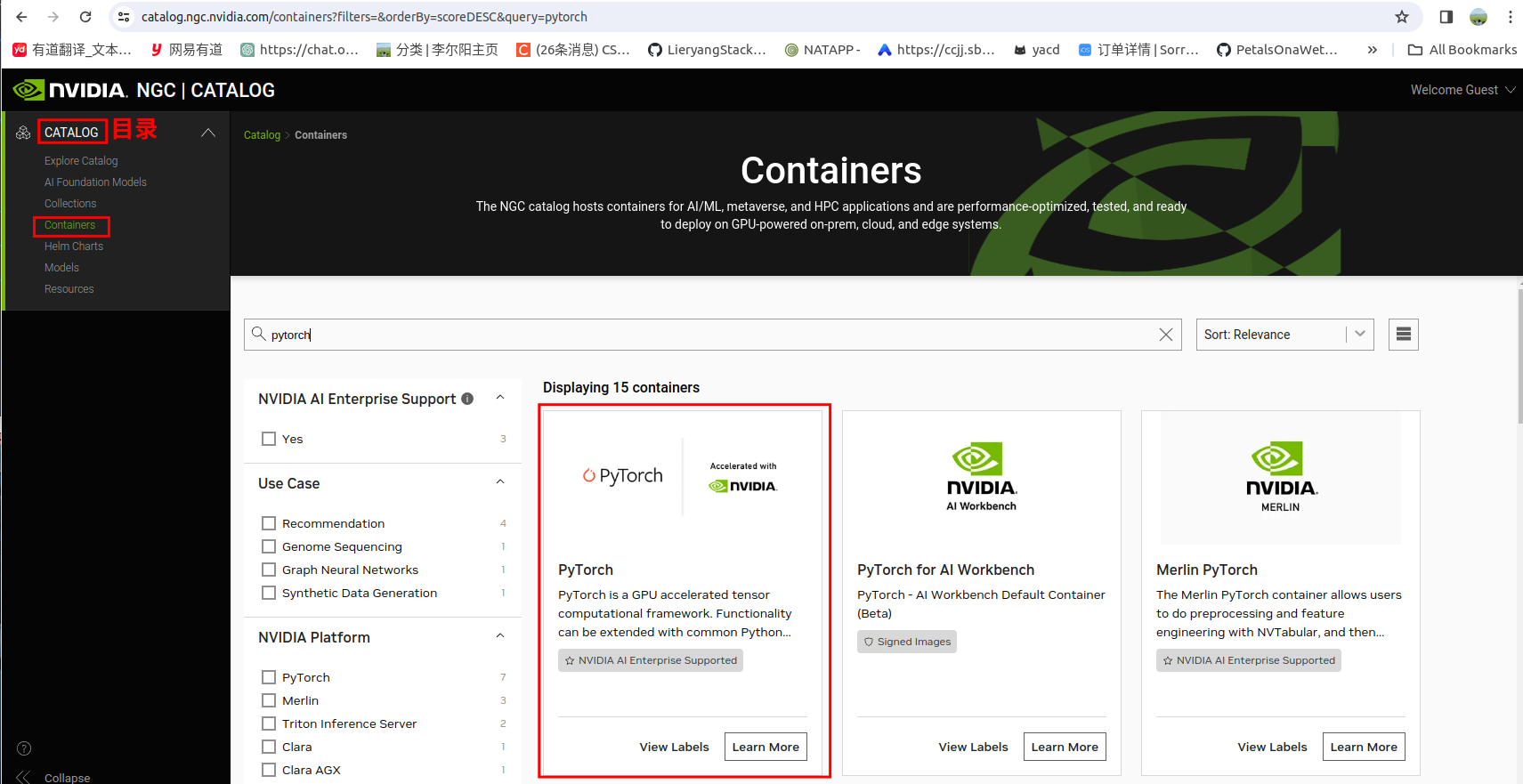Viewport: 1523px width, 784px height.
Task: Open the browser profile avatar
Action: coord(1478,17)
